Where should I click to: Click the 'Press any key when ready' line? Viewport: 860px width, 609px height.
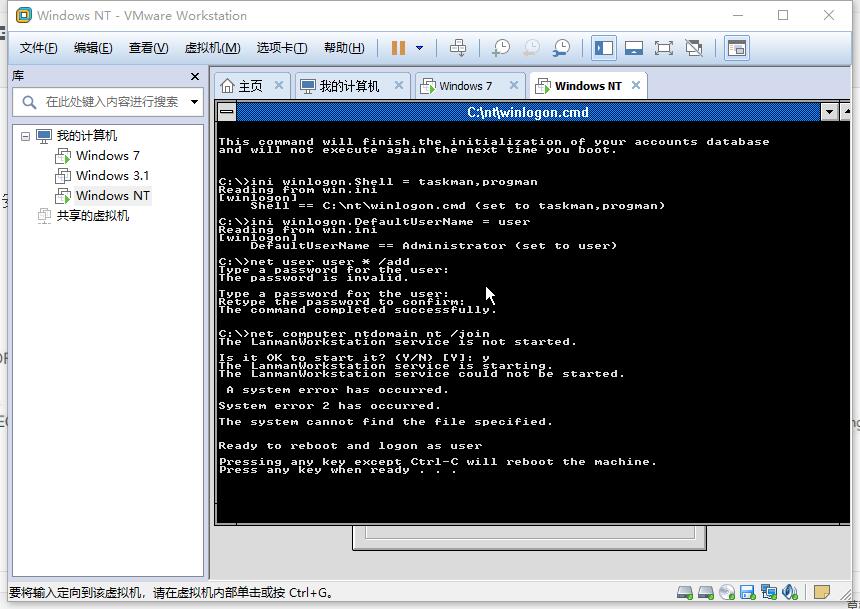pos(337,470)
